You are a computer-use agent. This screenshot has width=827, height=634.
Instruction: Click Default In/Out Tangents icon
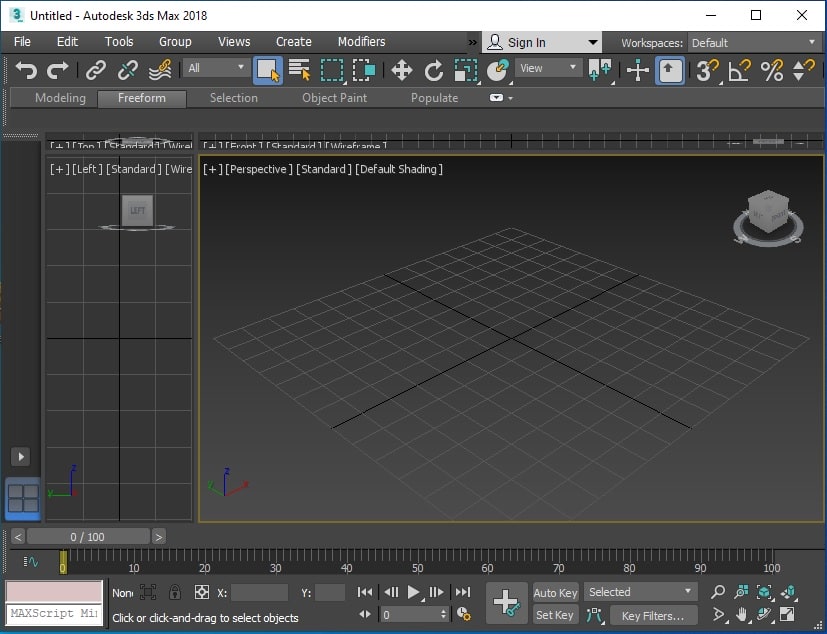tap(594, 614)
